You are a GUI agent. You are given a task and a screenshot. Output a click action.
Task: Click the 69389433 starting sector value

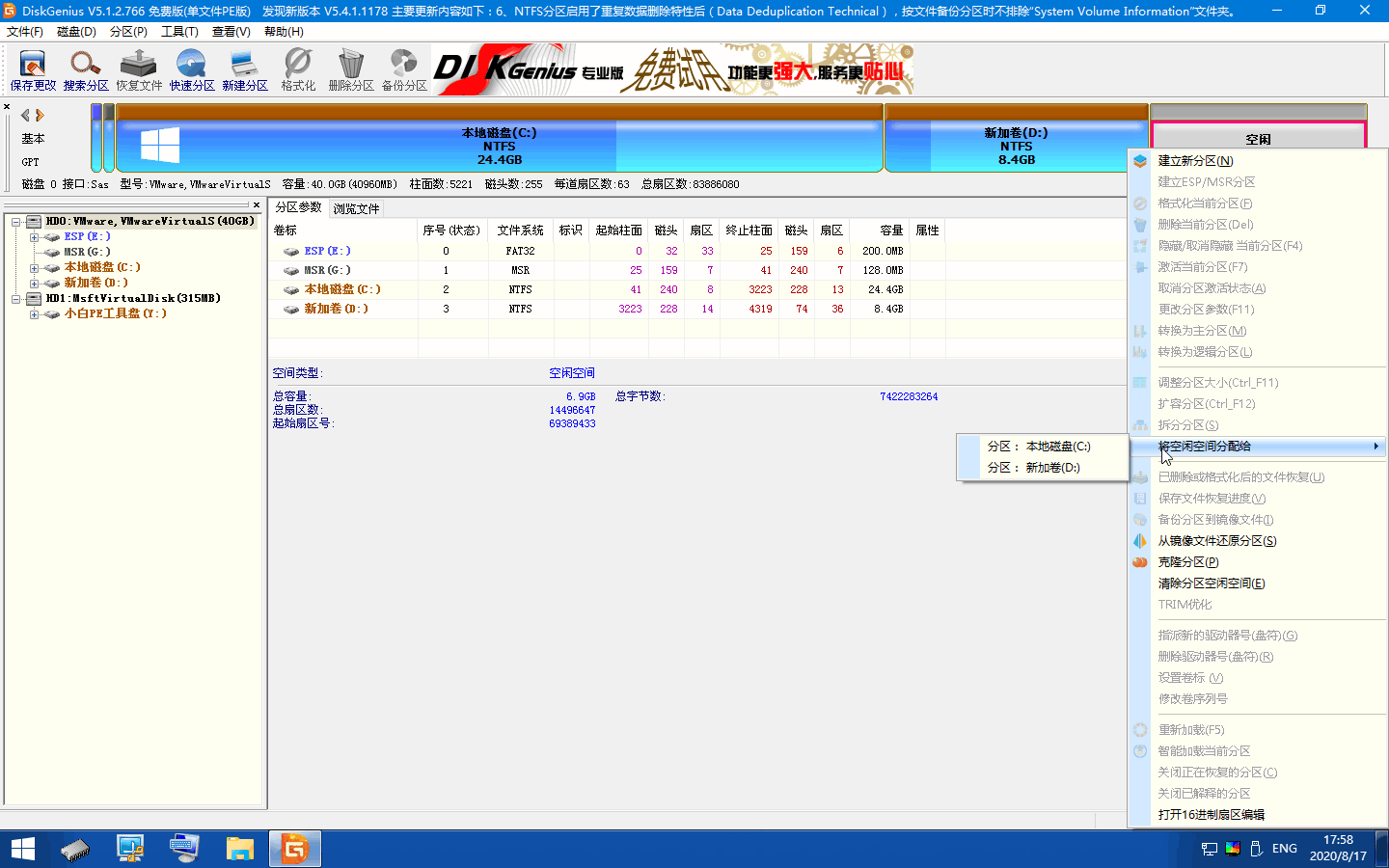572,423
